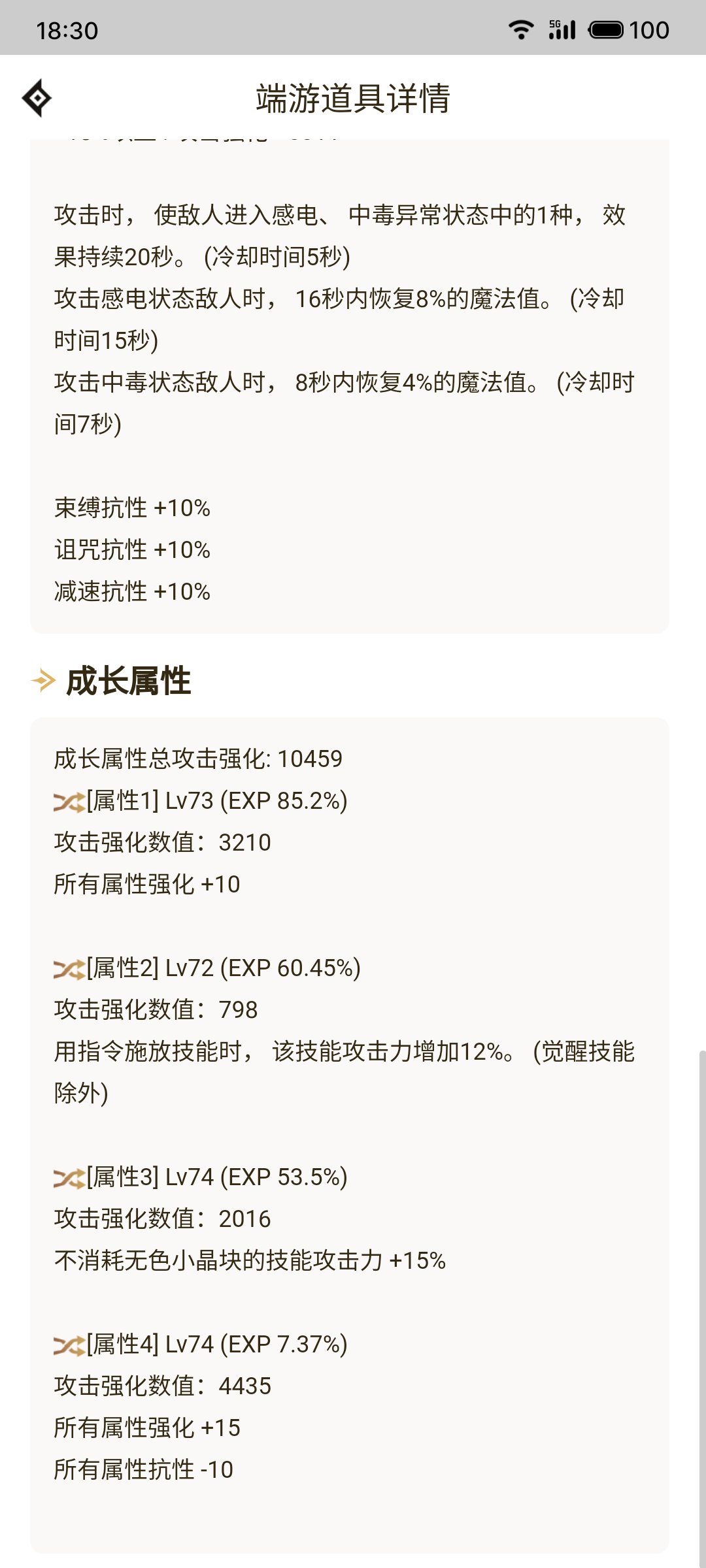The height and width of the screenshot is (1568, 706).
Task: Tap the shuffle icon beside 属性2
Action: (x=69, y=969)
